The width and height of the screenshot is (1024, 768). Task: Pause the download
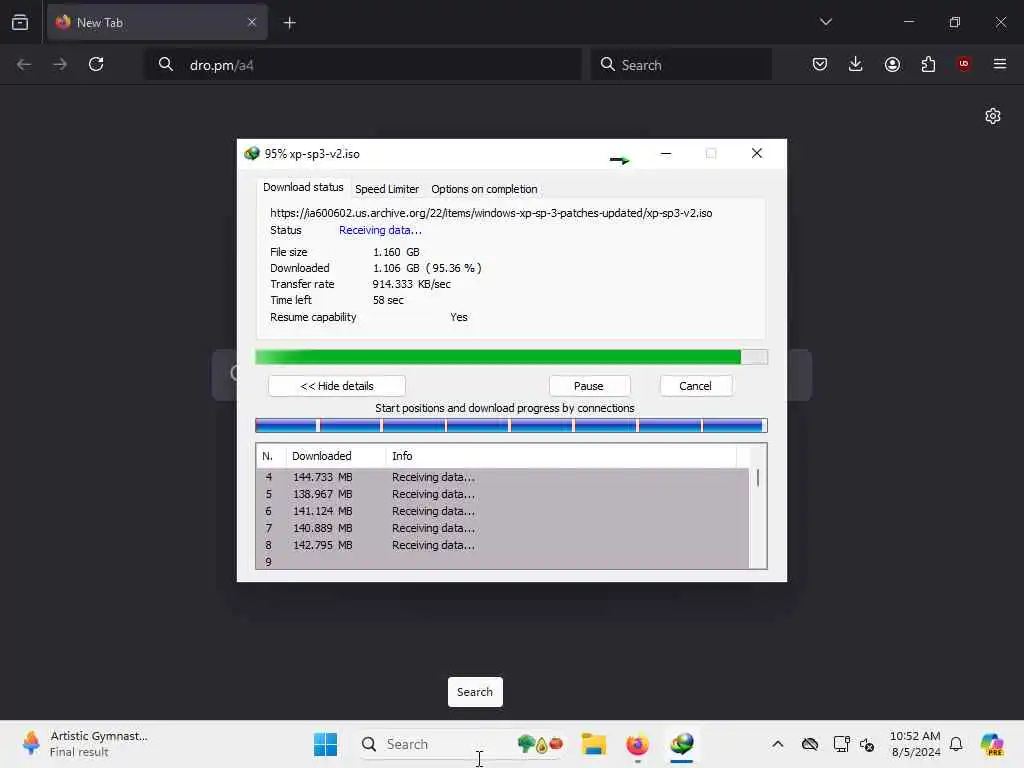(x=589, y=386)
